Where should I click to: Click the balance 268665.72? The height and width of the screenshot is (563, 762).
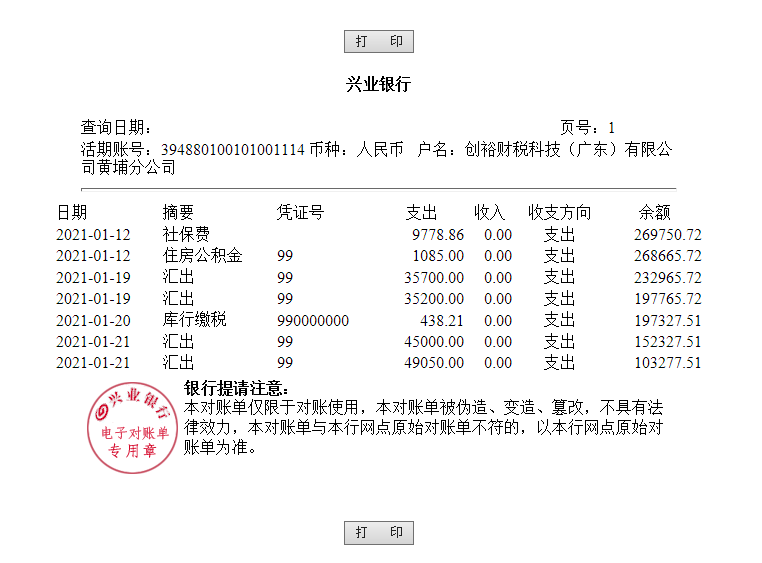click(668, 256)
